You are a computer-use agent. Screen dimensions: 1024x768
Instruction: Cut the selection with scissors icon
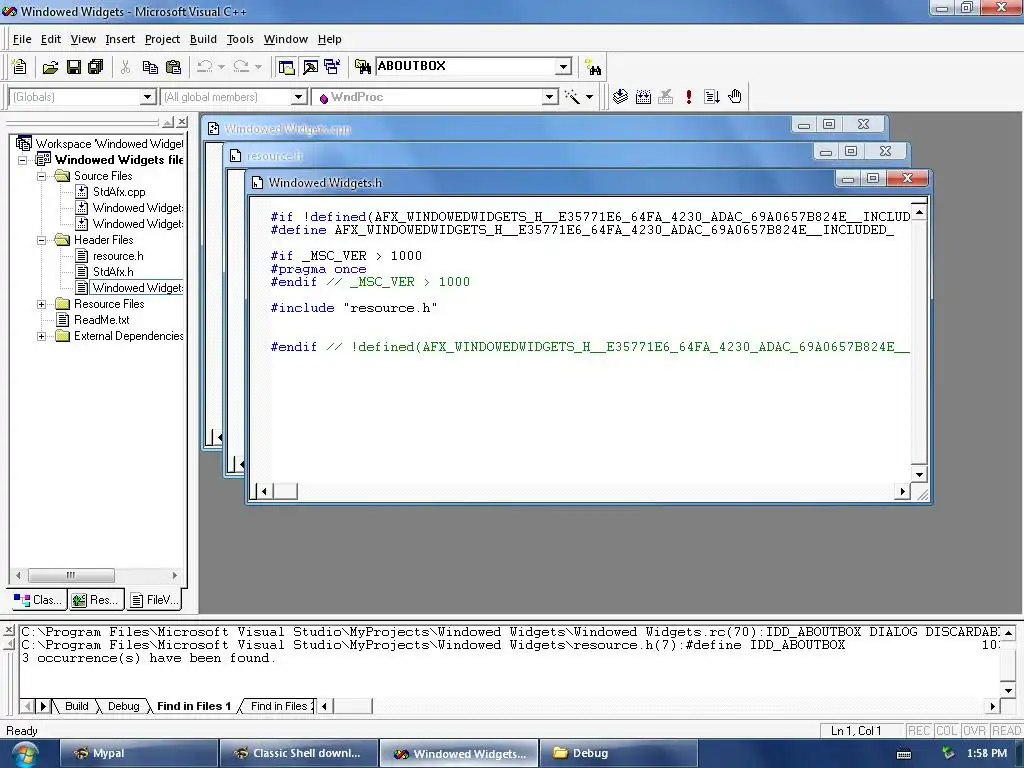pyautogui.click(x=125, y=67)
